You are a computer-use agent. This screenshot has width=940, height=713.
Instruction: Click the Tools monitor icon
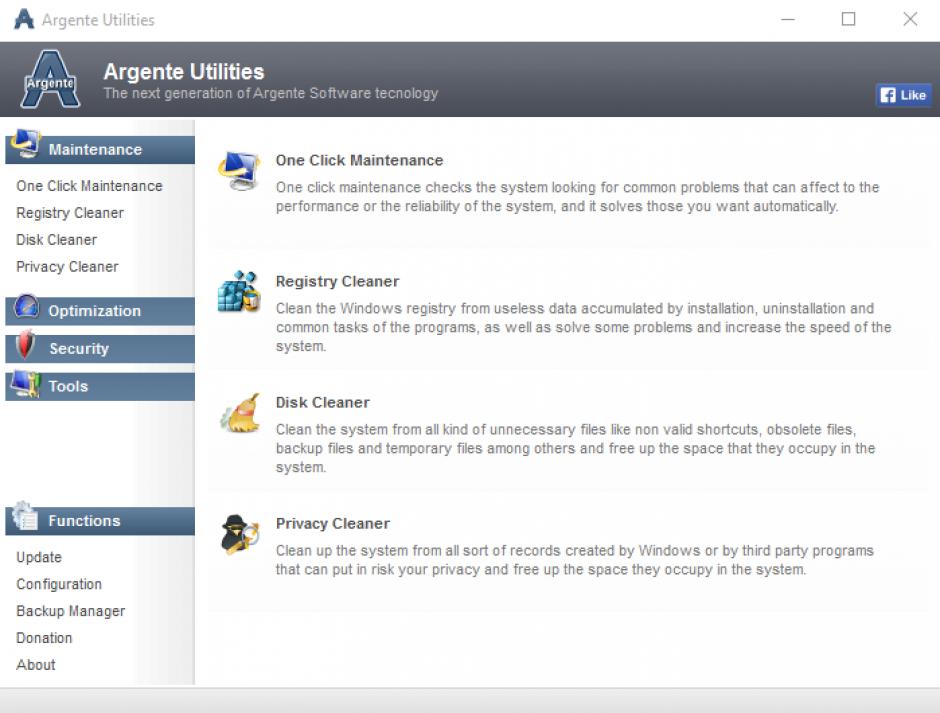coord(26,384)
